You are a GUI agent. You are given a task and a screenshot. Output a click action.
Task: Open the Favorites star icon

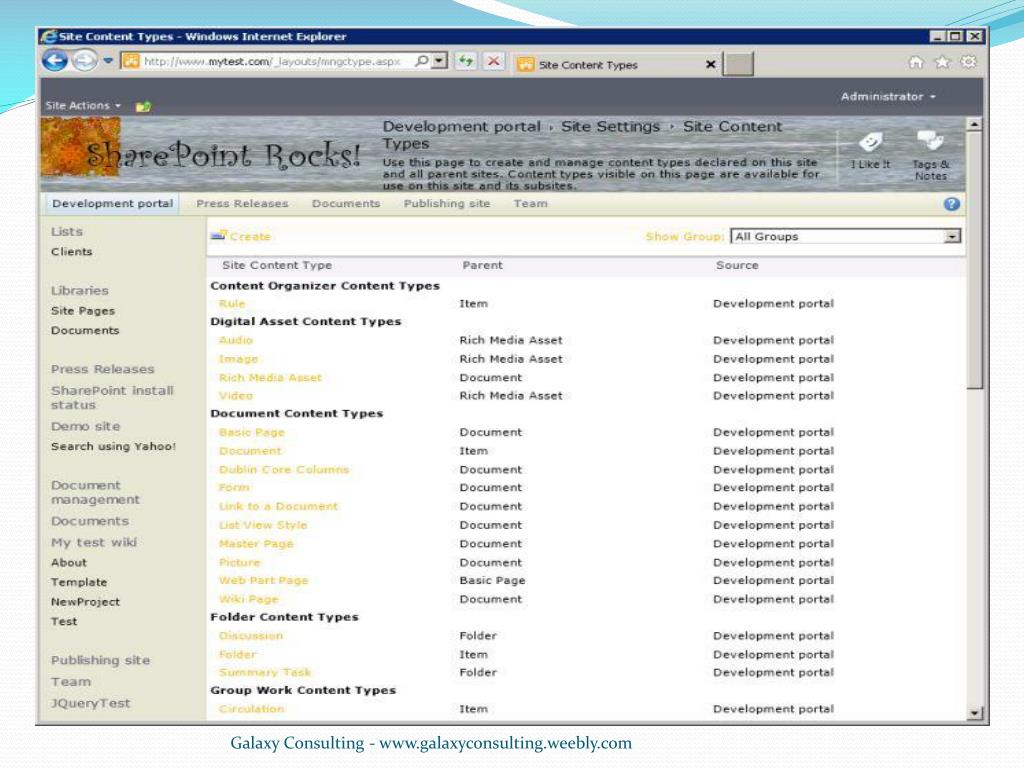942,62
